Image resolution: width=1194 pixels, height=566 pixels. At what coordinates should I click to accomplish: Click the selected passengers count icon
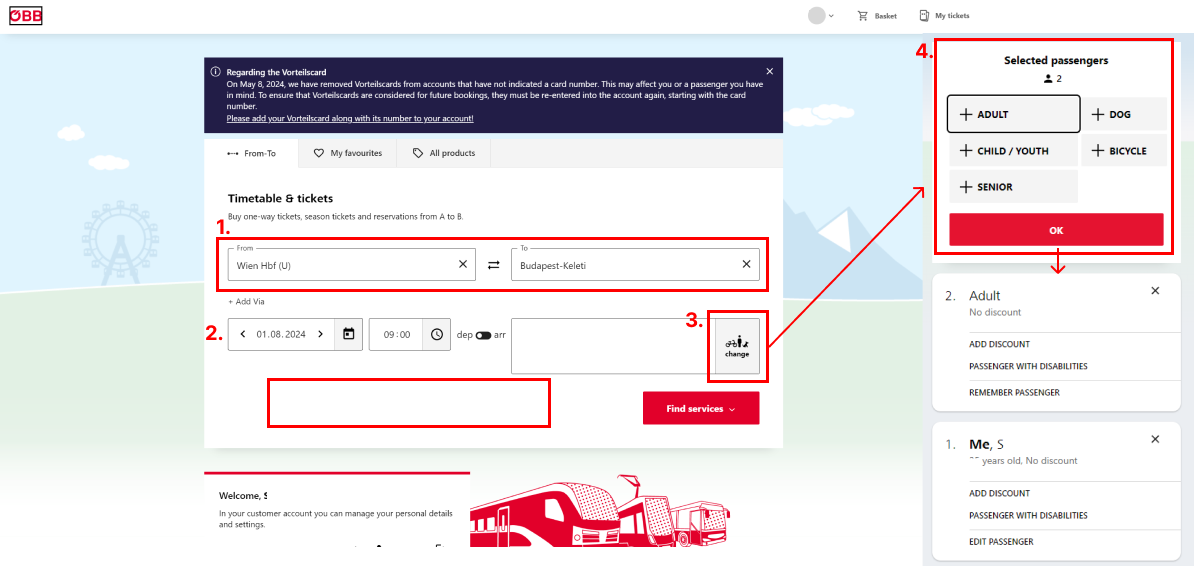1048,79
